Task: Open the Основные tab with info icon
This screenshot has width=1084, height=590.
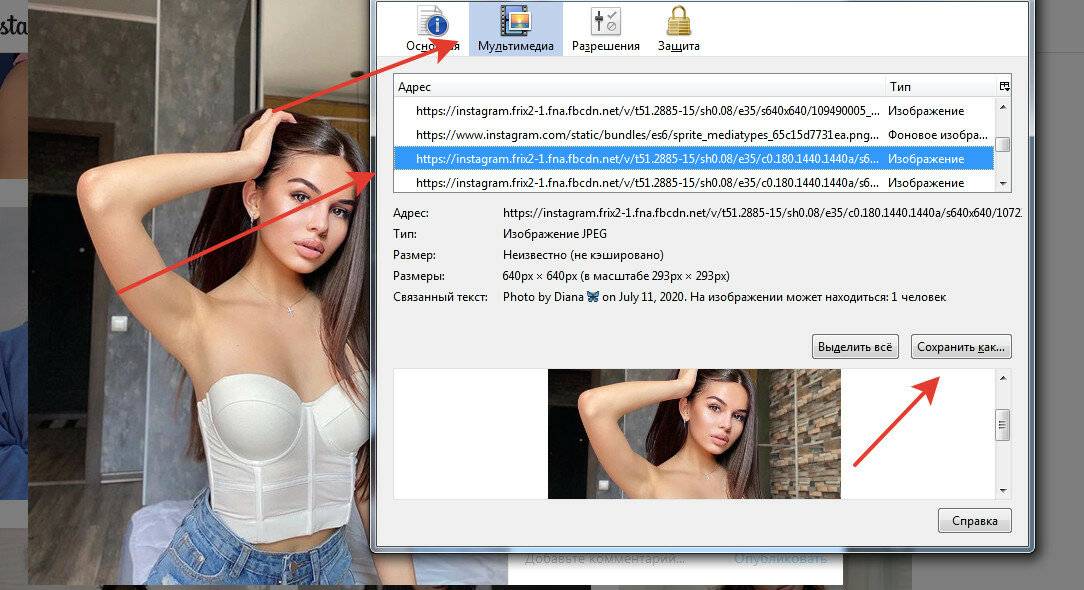Action: 432,28
